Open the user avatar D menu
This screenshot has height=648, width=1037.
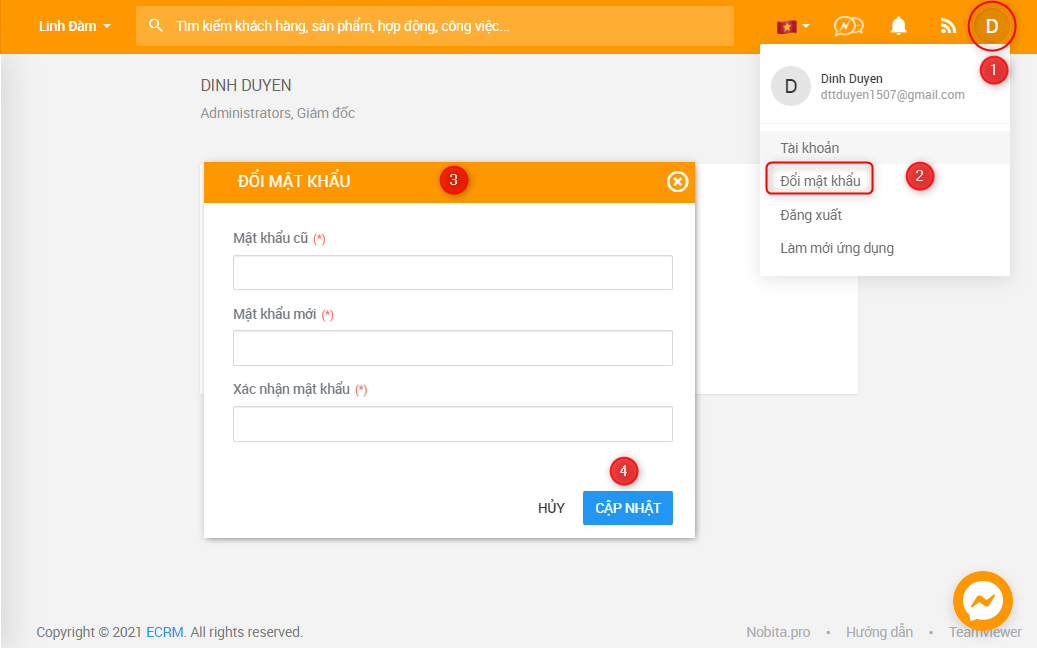[991, 26]
